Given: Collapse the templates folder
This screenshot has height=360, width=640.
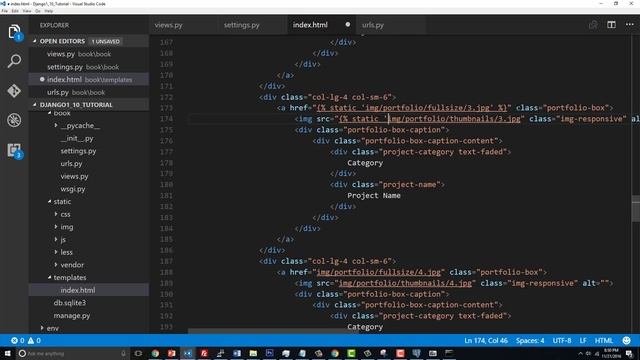Looking at the screenshot, I should (49, 278).
